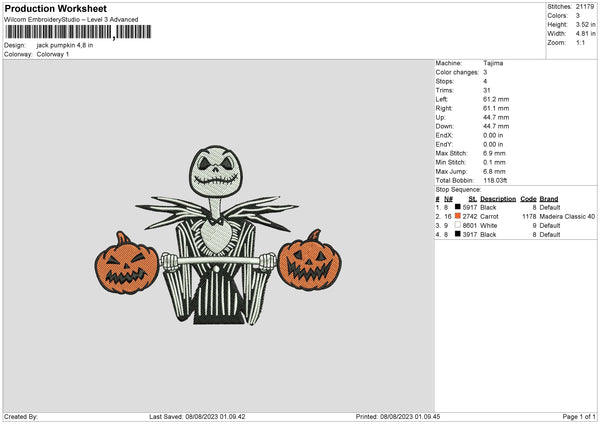This screenshot has height=424, width=600.
Task: Click the right pumpkin in the design
Action: coord(310,261)
